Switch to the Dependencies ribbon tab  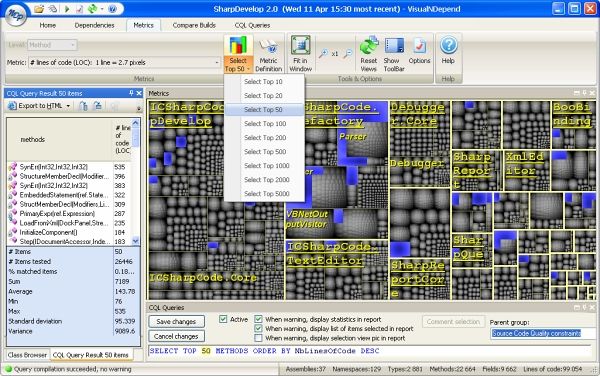click(x=94, y=25)
